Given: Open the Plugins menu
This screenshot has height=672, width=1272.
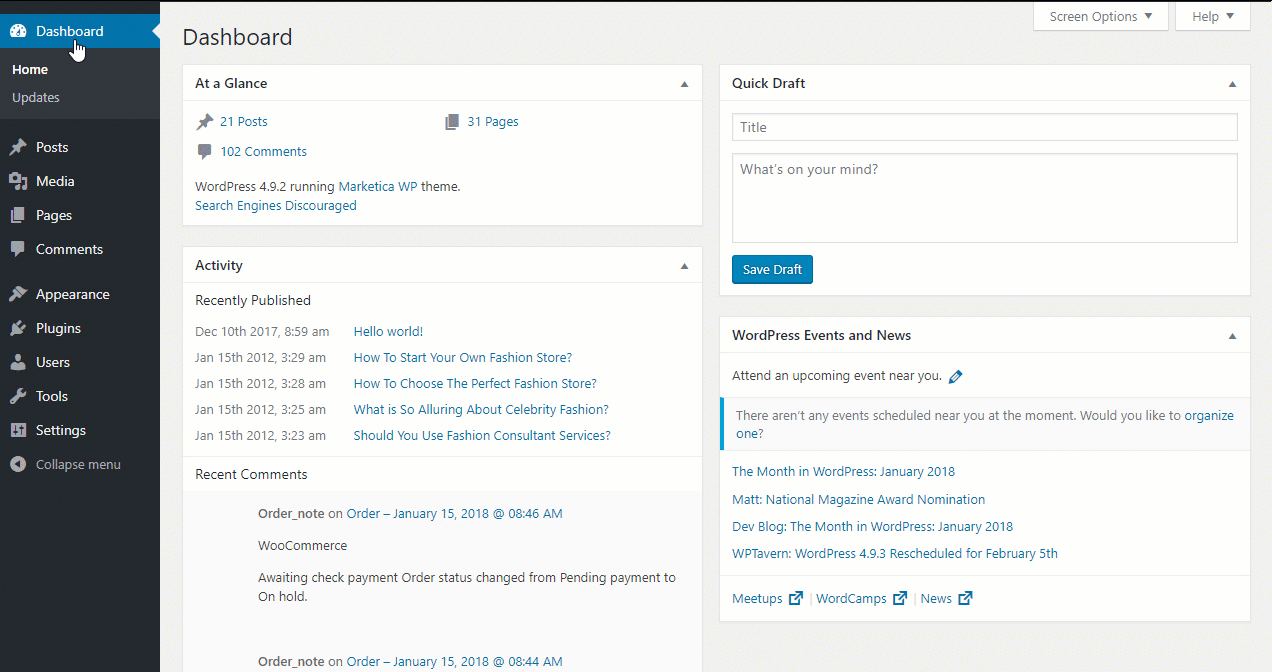Looking at the screenshot, I should tap(80, 328).
